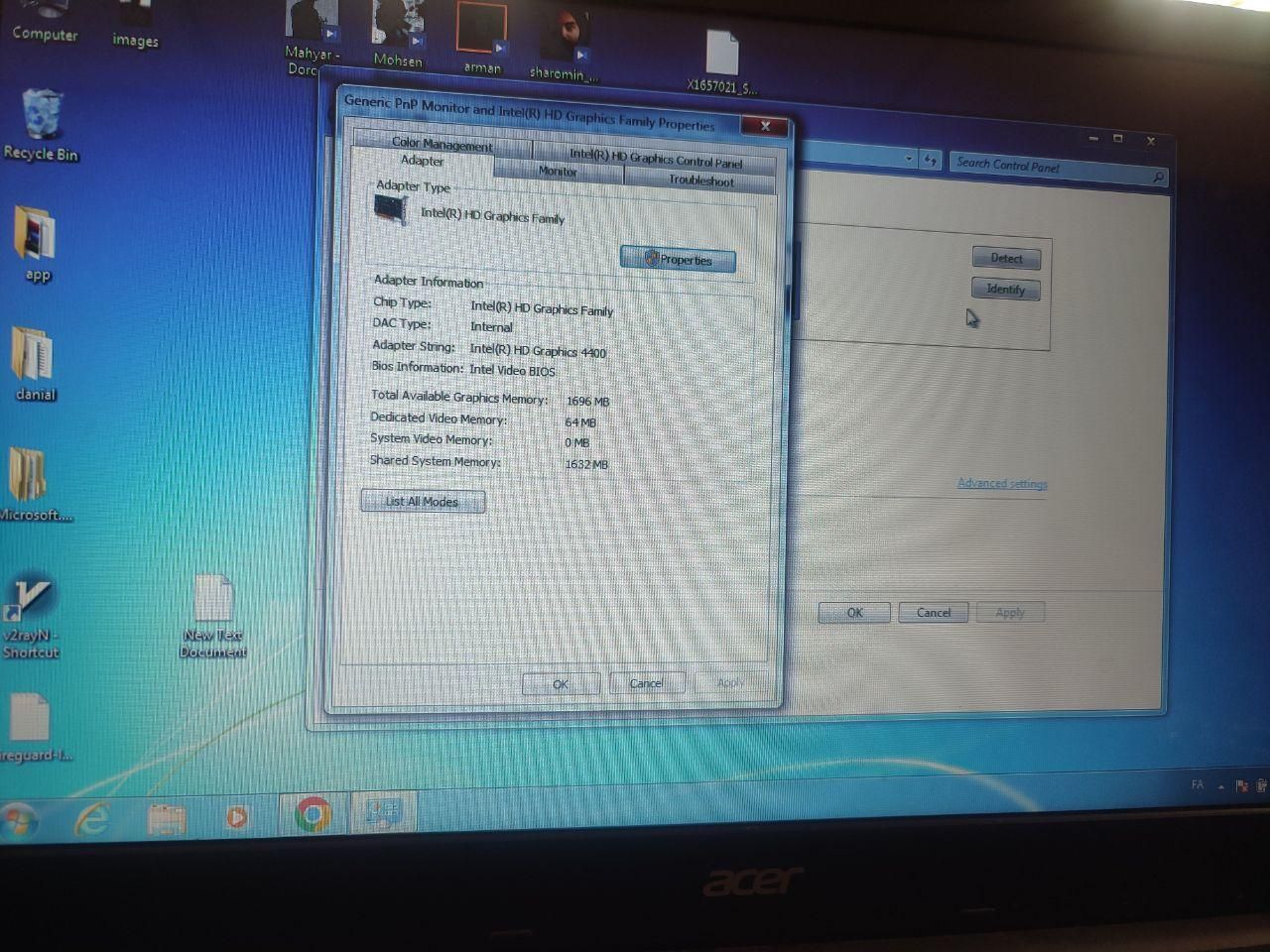Click the refresh button in Control Panel address bar
Viewport: 1270px width, 952px height.
click(x=930, y=160)
